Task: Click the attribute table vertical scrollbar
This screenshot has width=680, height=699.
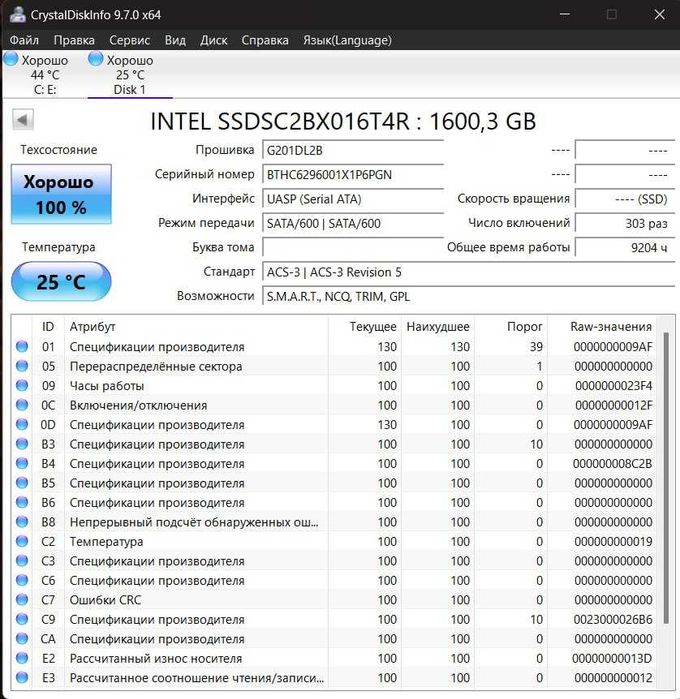Action: [x=666, y=478]
